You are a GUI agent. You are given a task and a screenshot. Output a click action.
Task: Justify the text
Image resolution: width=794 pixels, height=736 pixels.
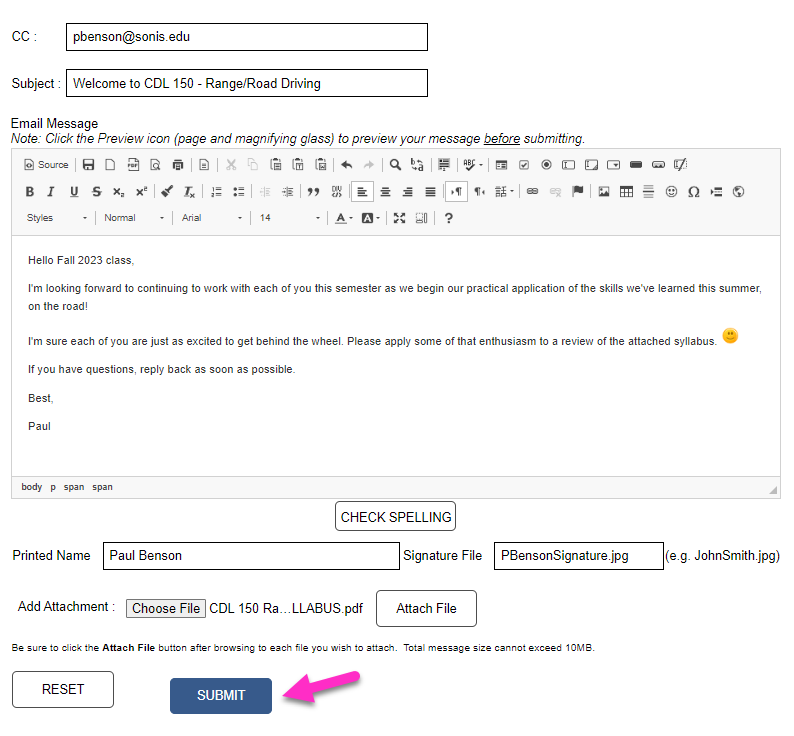coord(430,191)
